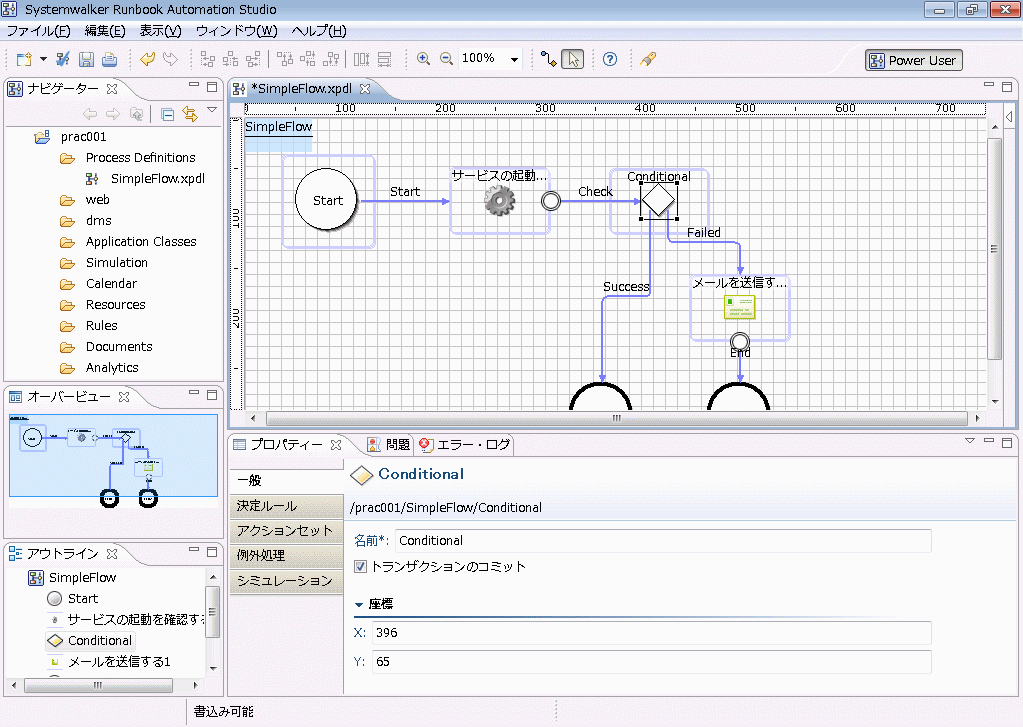Collapse the 座標 section

358,605
